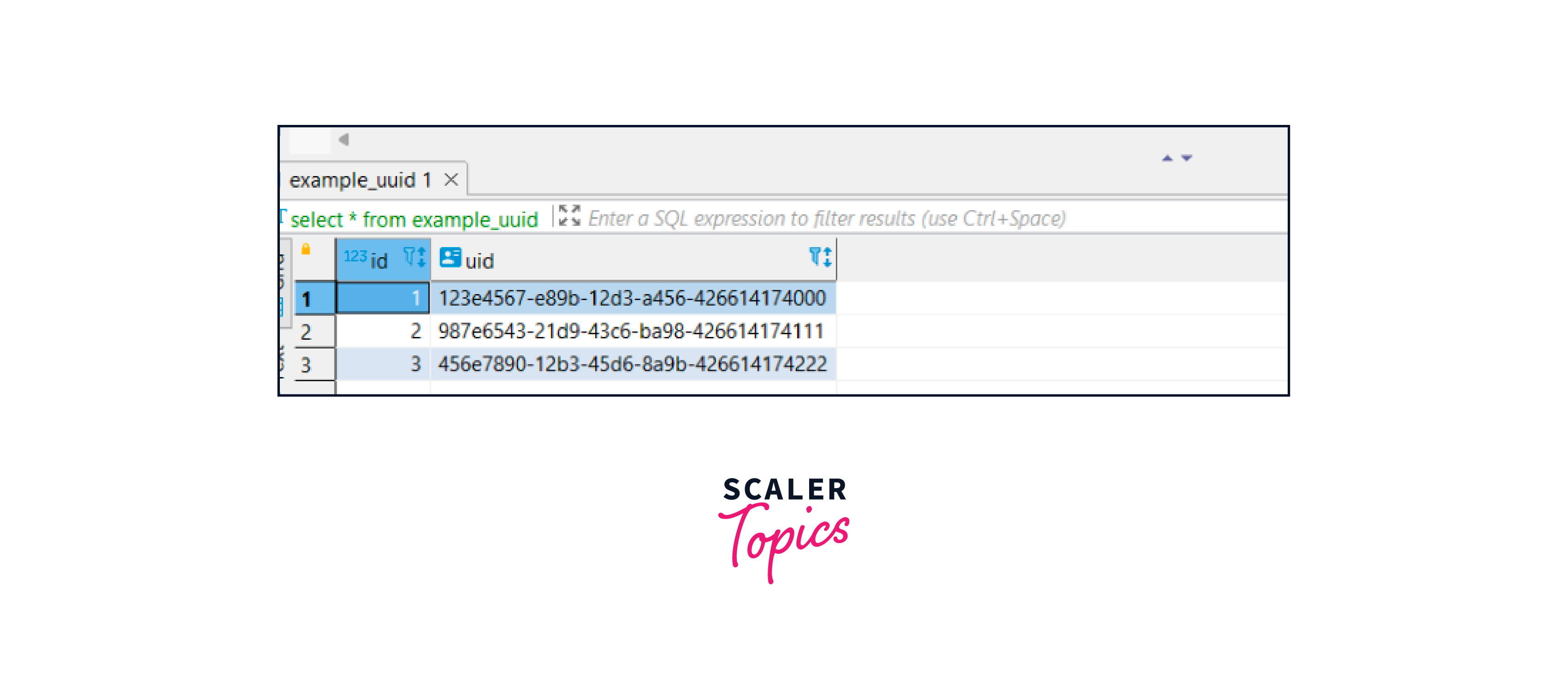The height and width of the screenshot is (679, 1568).
Task: Click the up triangle at top right
Action: [1167, 158]
